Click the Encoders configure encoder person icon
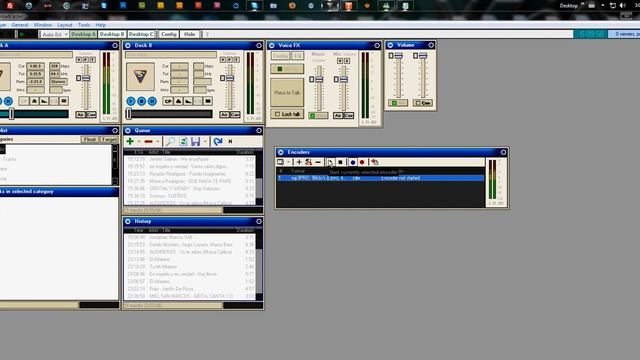 point(308,162)
